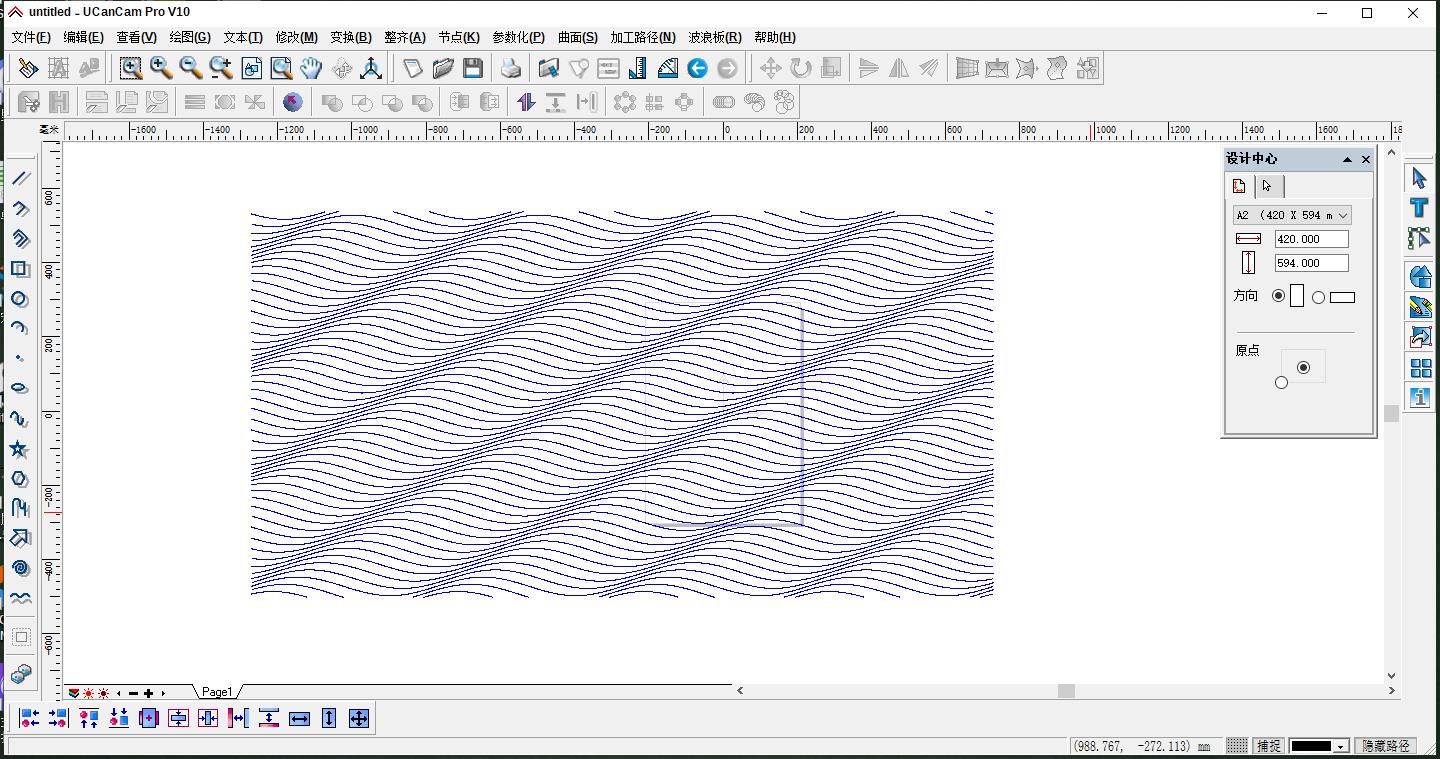Screen dimensions: 1440x759
Task: Select the spiral tool in left toolbar
Action: (x=20, y=568)
